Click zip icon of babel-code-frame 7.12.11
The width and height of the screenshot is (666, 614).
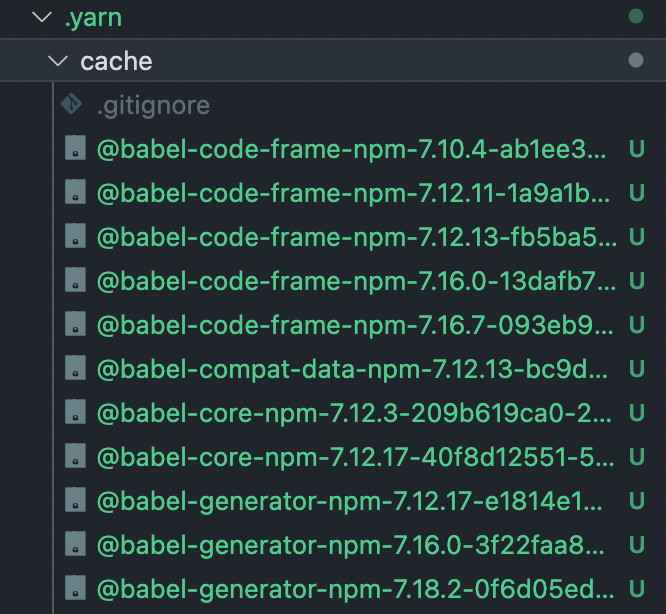(x=75, y=192)
